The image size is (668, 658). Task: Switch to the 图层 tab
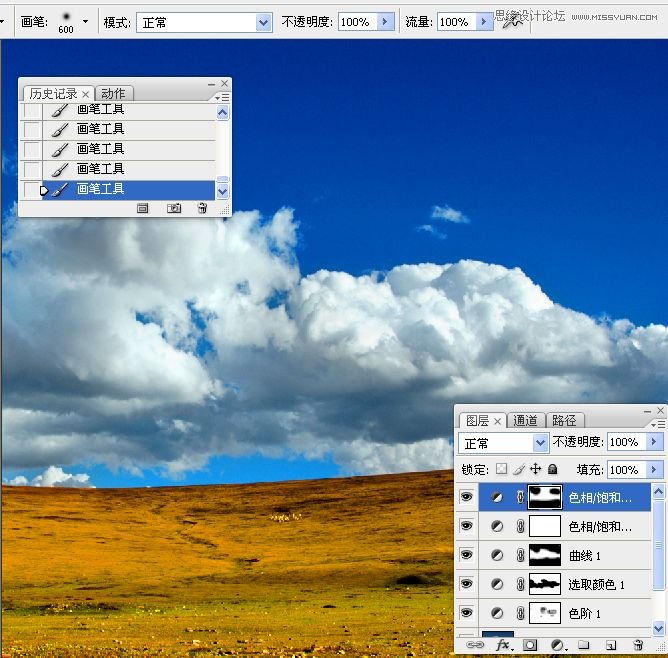pos(477,421)
